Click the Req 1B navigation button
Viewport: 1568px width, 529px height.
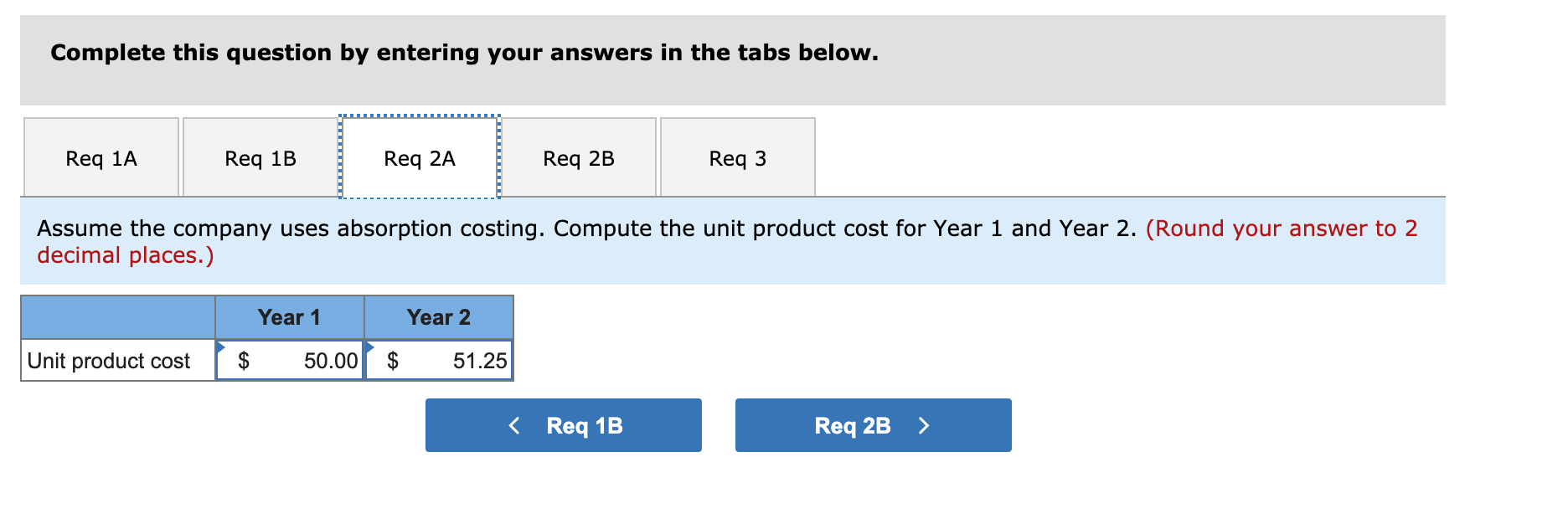pos(563,425)
